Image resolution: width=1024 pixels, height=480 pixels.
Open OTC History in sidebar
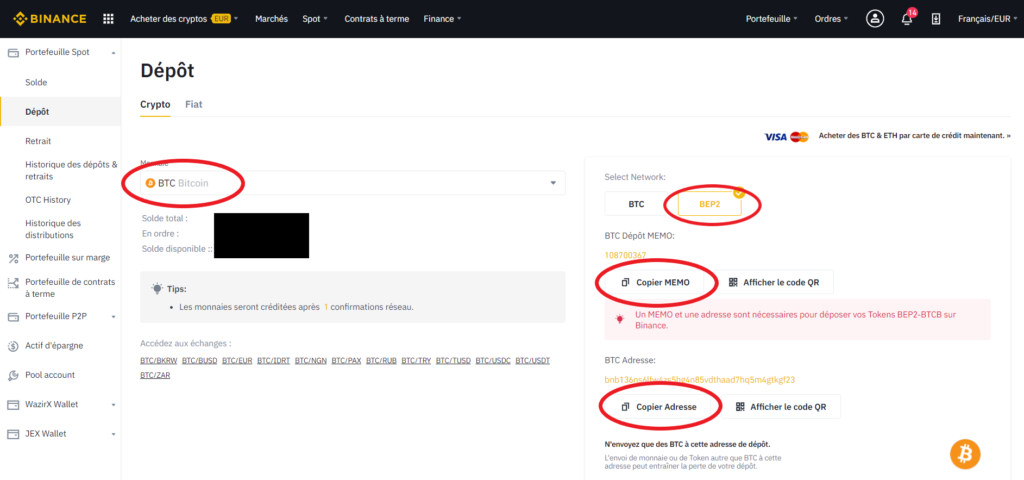point(48,200)
